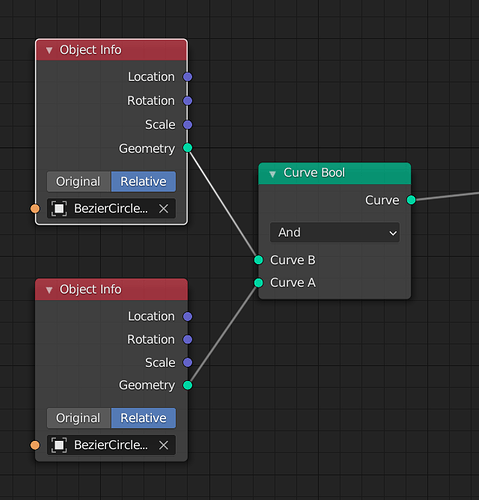Collapse the bottom Object Info node
The width and height of the screenshot is (479, 500).
point(49,290)
